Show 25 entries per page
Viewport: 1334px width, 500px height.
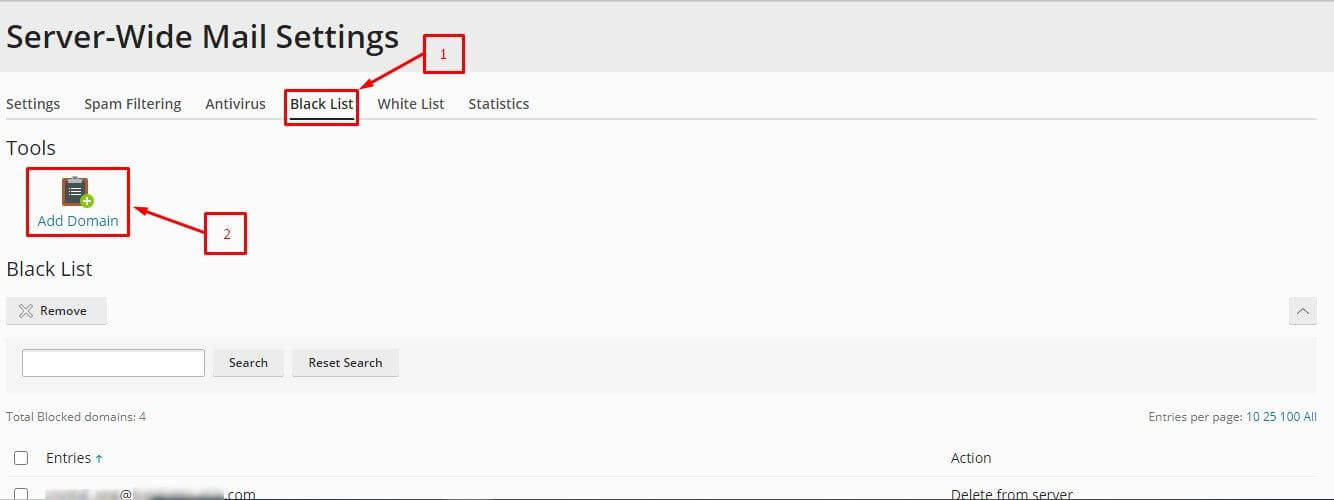coord(1270,417)
